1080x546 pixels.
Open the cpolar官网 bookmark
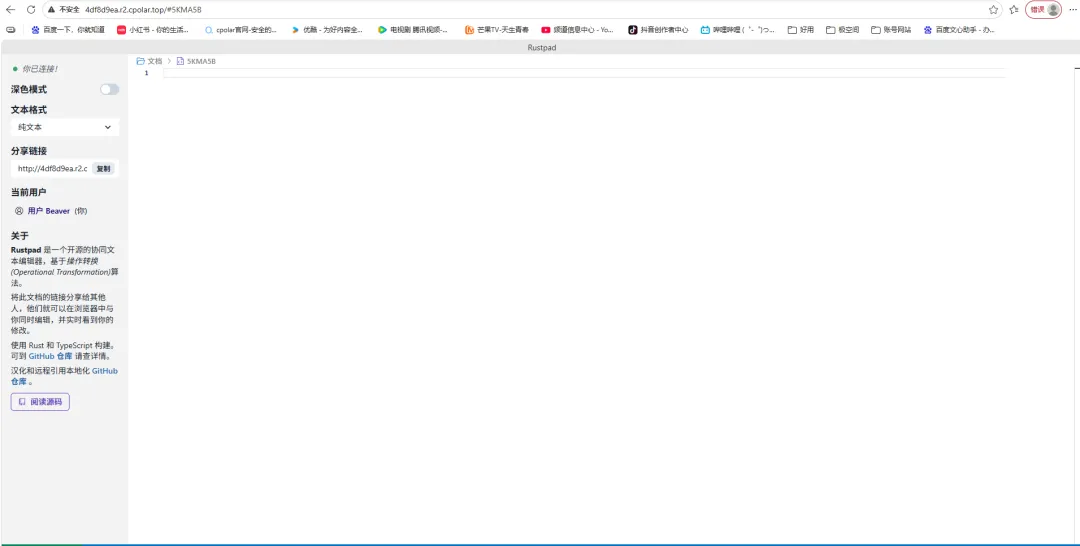point(241,30)
